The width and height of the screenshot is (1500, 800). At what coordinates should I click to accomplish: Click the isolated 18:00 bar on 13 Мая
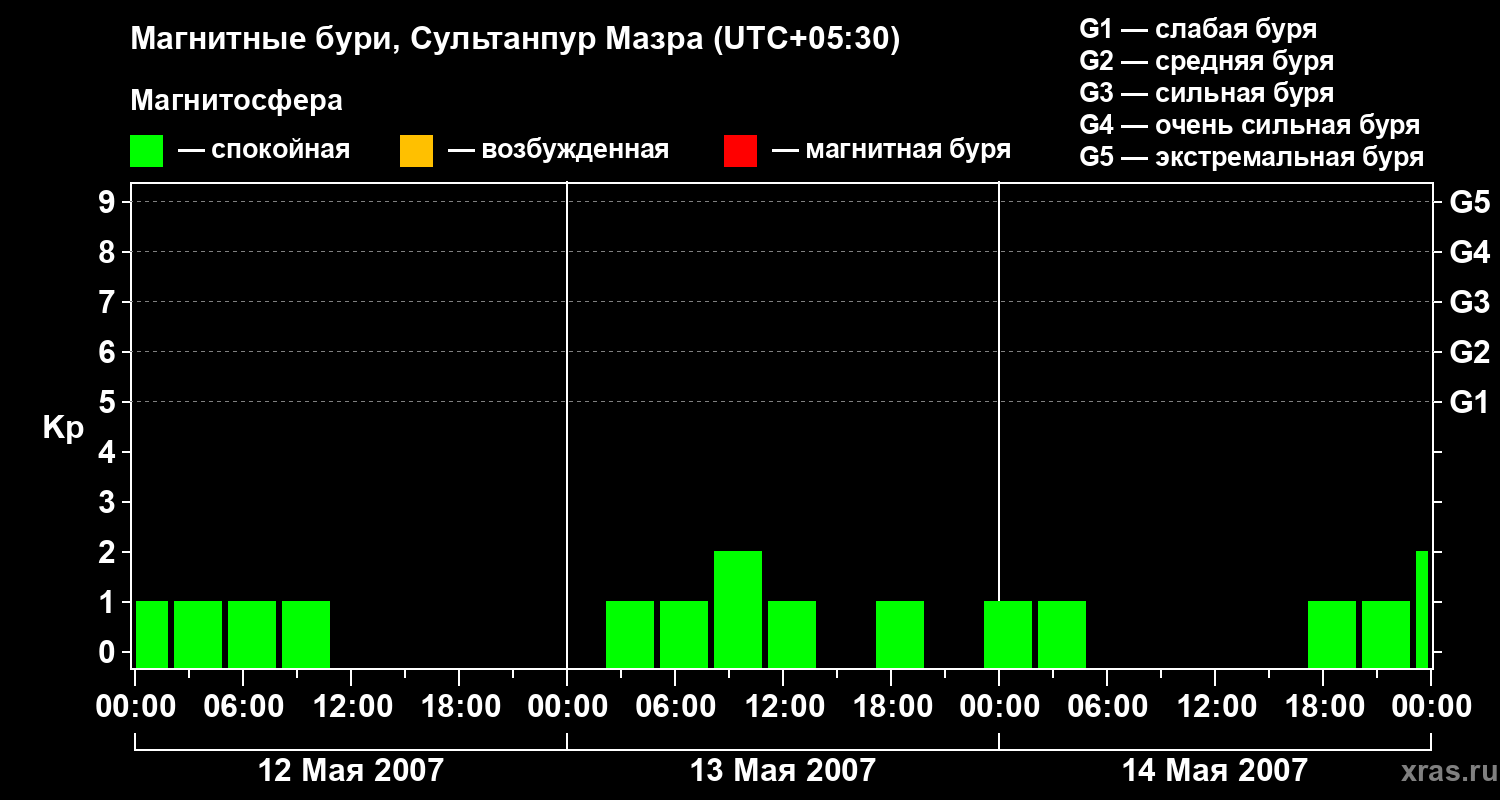tap(900, 634)
